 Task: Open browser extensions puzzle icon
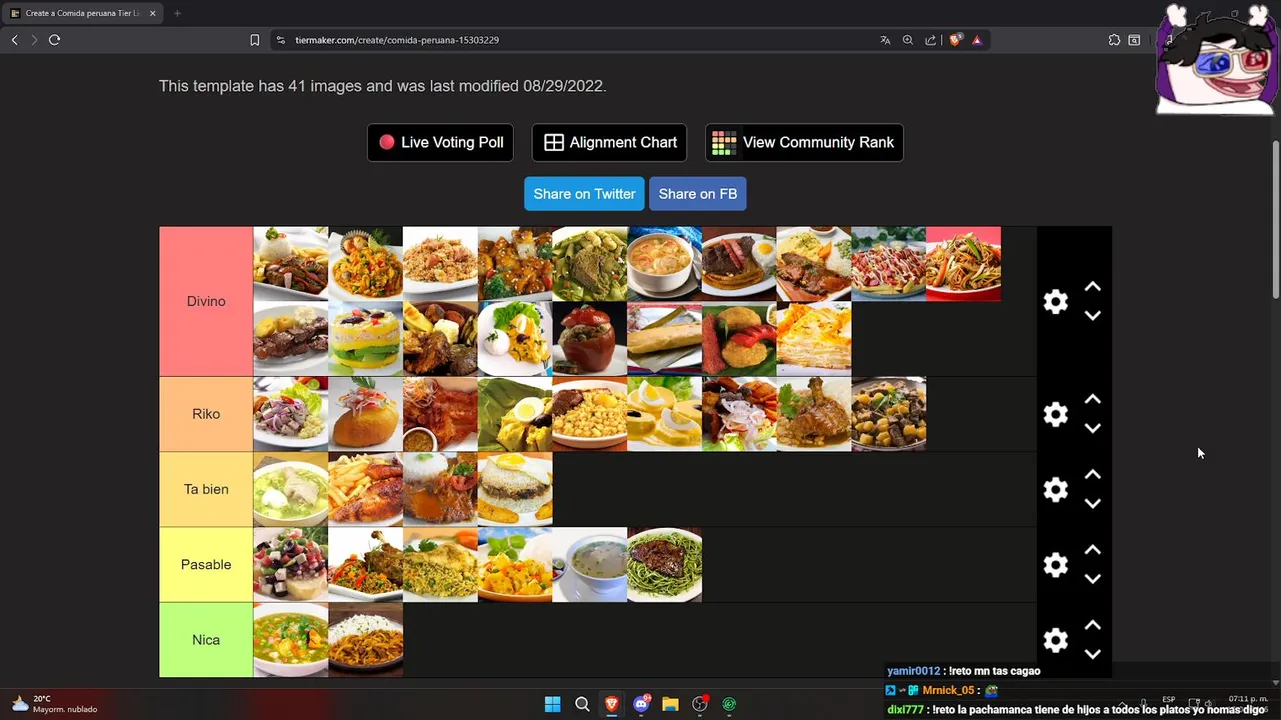pos(1114,40)
